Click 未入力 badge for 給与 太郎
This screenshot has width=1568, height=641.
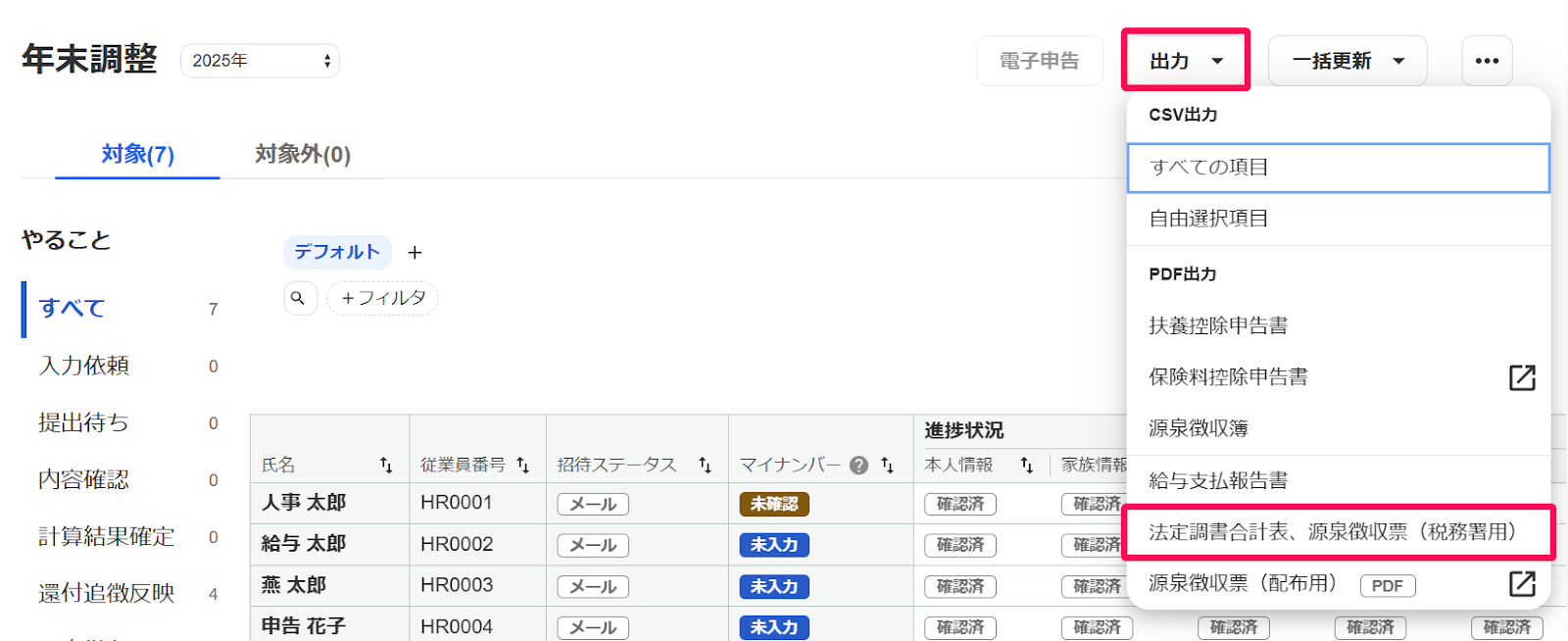(x=774, y=545)
